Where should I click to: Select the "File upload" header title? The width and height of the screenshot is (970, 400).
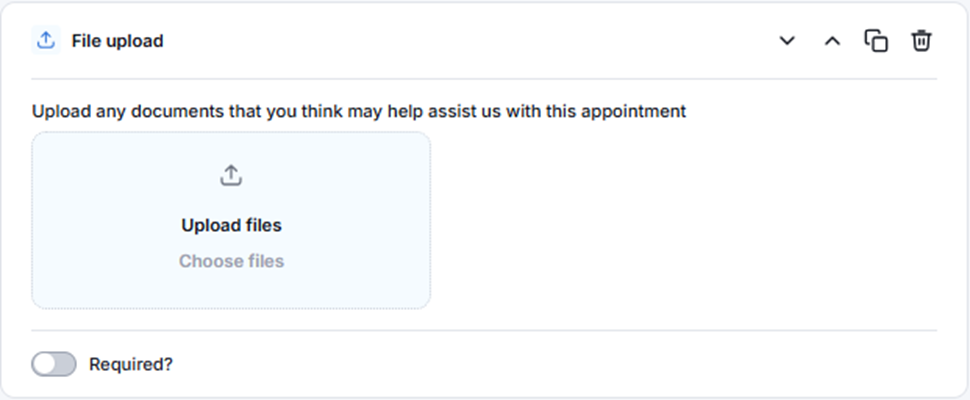(117, 41)
